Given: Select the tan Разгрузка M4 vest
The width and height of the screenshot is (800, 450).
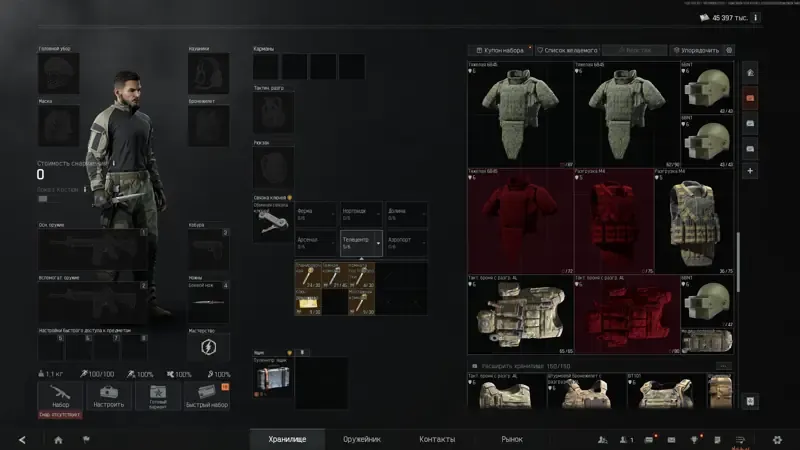Looking at the screenshot, I should [x=694, y=221].
